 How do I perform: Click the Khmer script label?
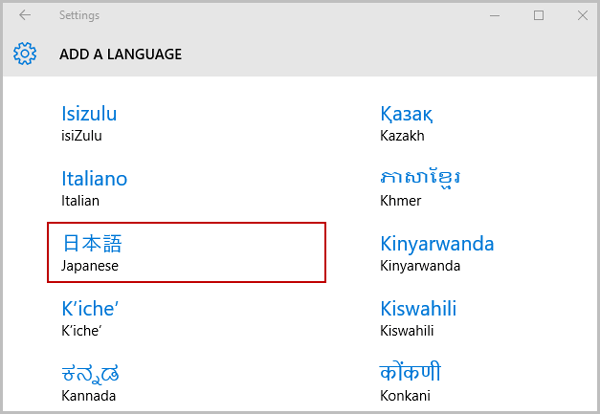pyautogui.click(x=420, y=178)
